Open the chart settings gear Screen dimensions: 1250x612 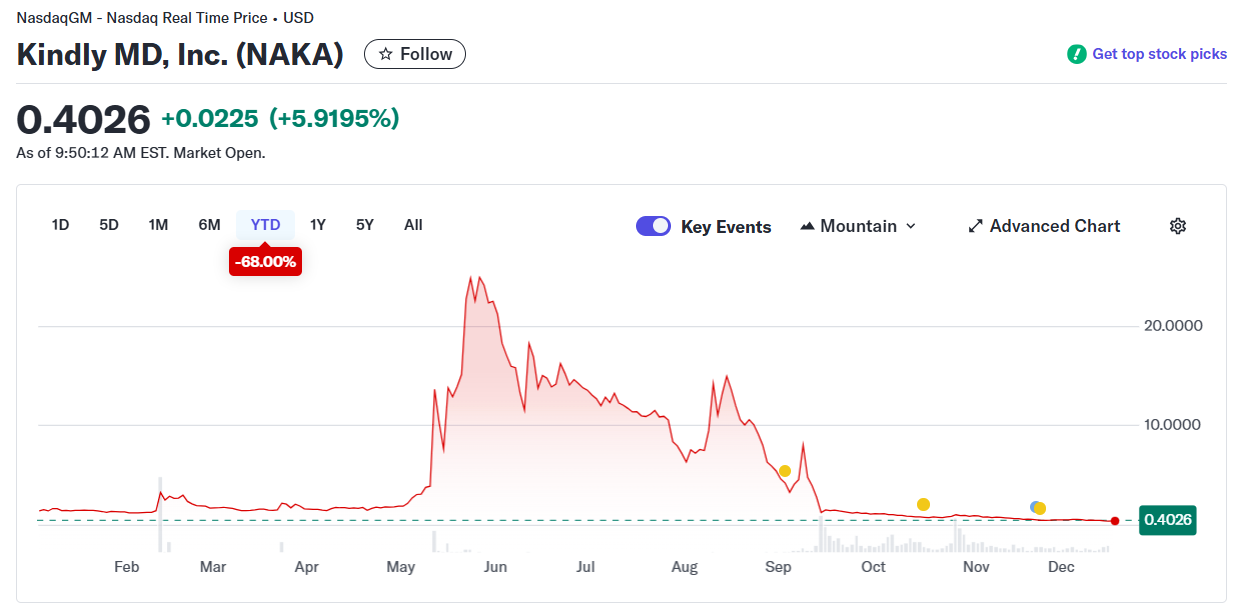coord(1178,226)
